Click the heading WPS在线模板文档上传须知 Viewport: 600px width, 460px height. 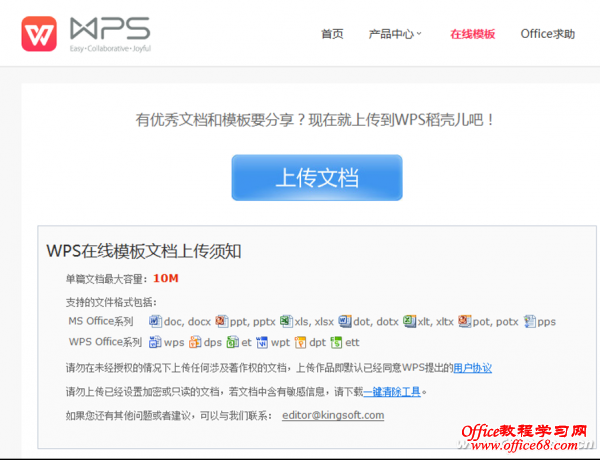coord(144,251)
